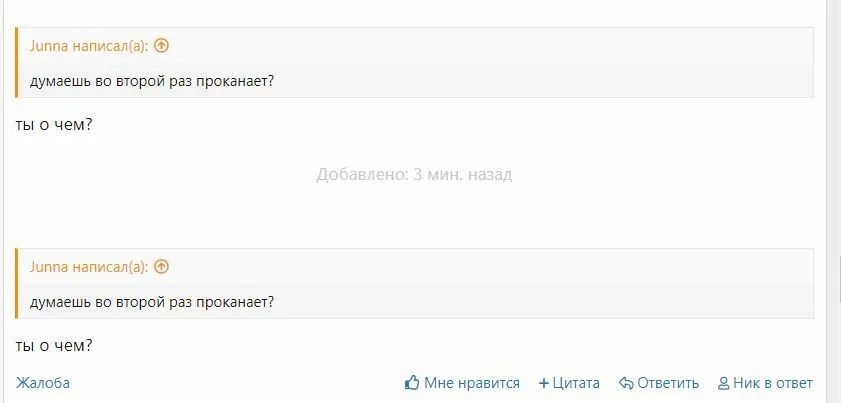This screenshot has width=841, height=403.
Task: Click the up-arrow icon in the second Junna quote
Action: [x=162, y=266]
